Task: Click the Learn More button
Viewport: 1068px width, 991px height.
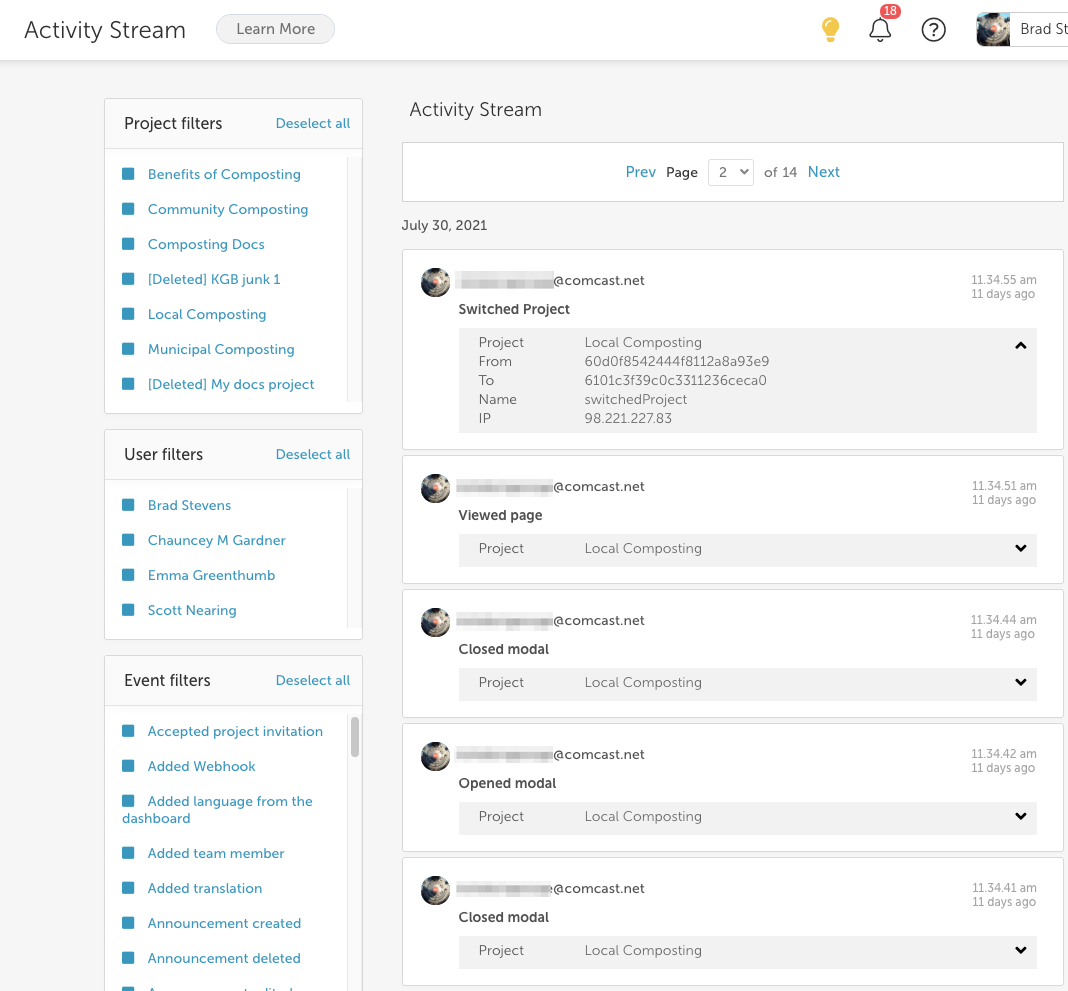Action: [x=275, y=29]
